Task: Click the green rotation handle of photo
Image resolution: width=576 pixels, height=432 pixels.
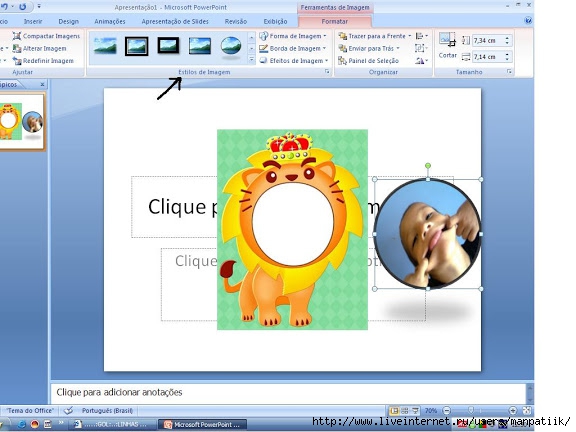Action: (x=428, y=166)
